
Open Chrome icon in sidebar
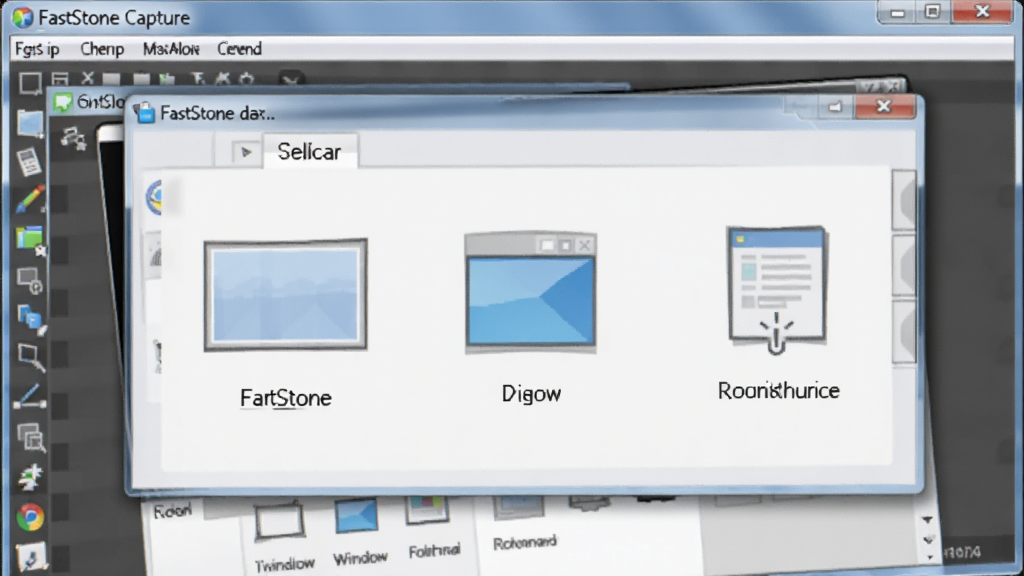tap(30, 517)
